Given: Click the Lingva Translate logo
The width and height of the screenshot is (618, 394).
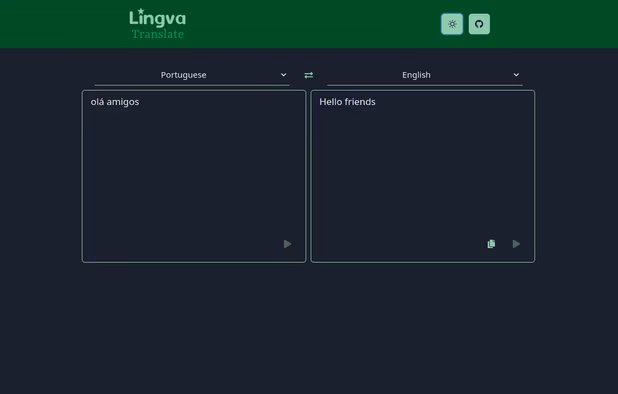Looking at the screenshot, I should tap(158, 24).
